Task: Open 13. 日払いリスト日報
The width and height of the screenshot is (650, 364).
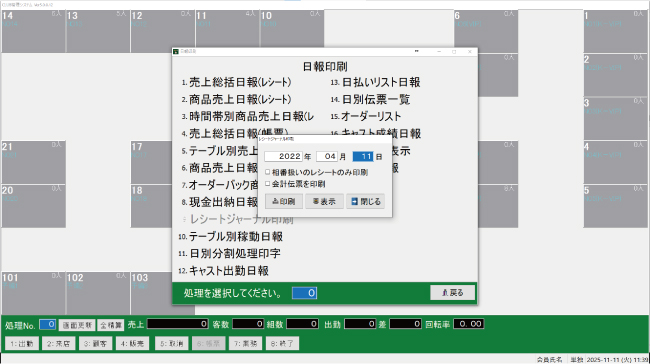Action: point(375,82)
